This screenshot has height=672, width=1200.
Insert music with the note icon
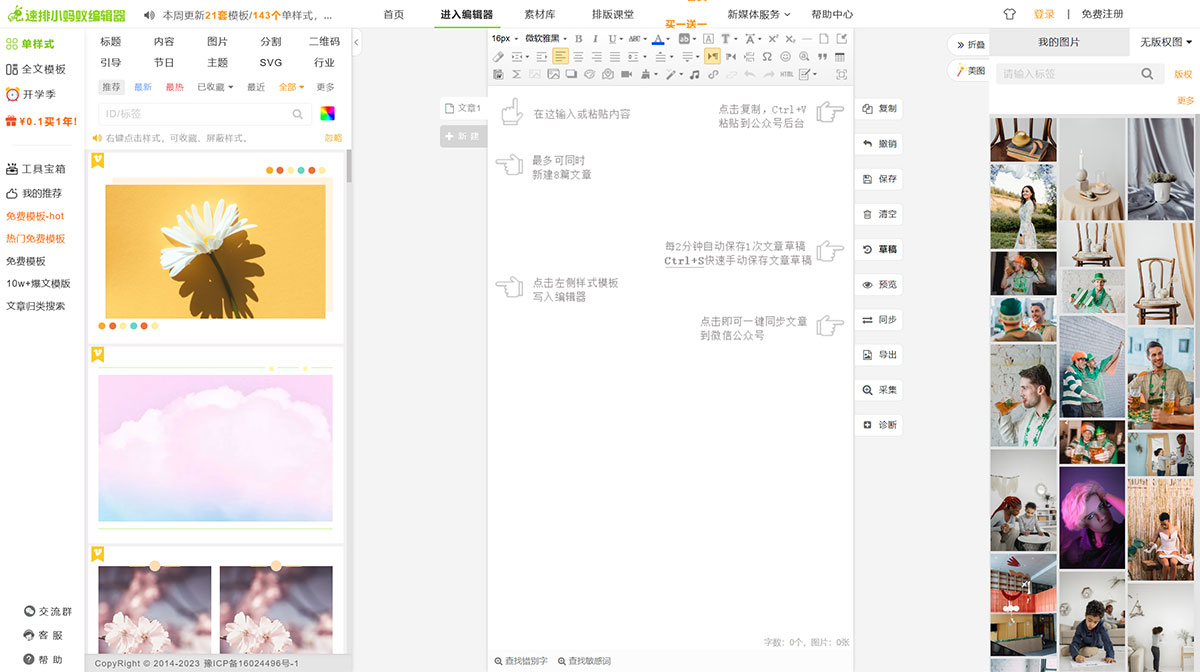click(x=694, y=74)
